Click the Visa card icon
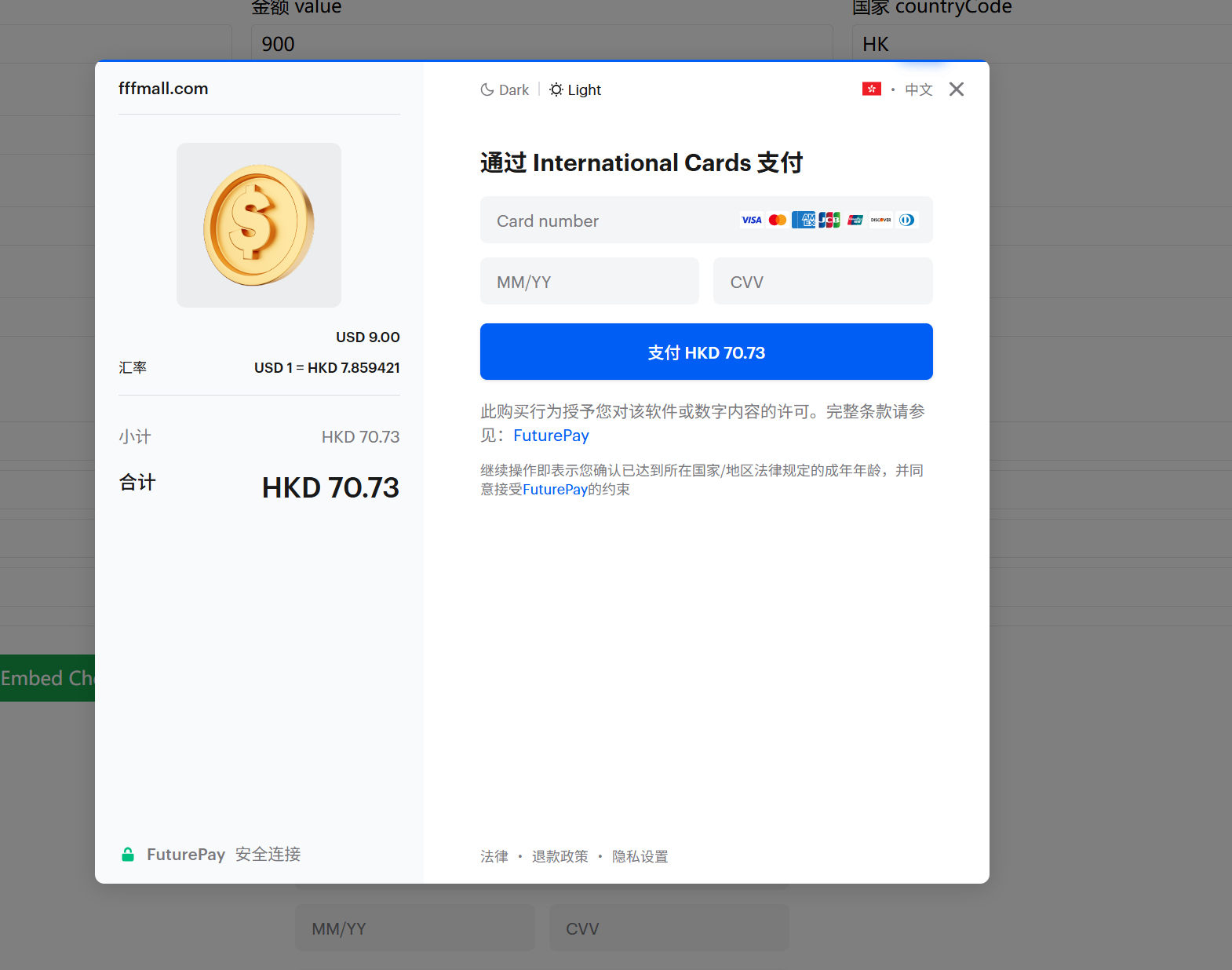The image size is (1232, 970). point(751,220)
